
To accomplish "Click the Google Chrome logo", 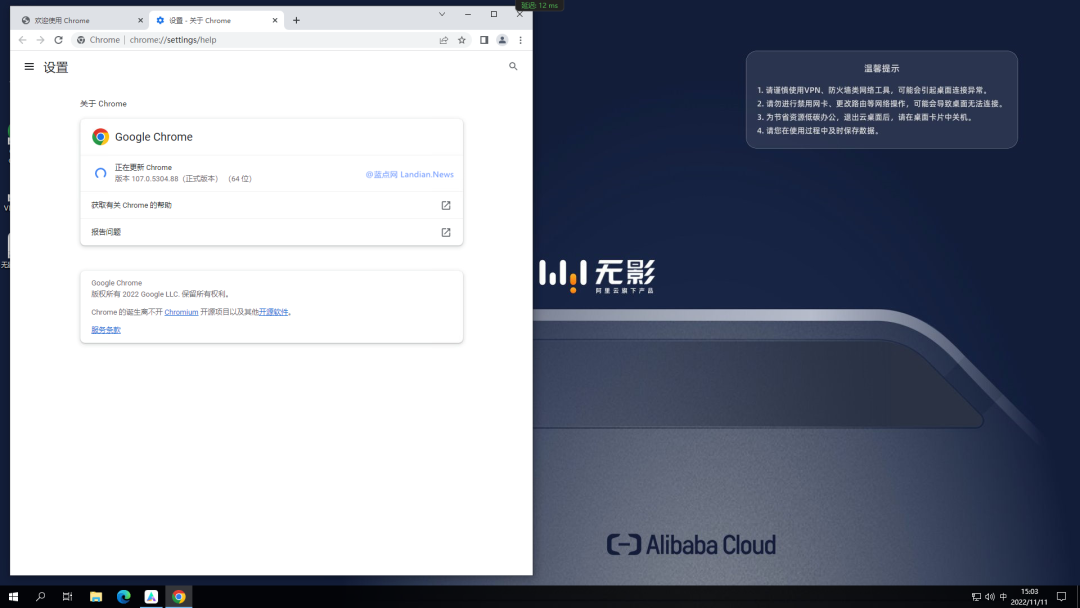I will (x=101, y=137).
